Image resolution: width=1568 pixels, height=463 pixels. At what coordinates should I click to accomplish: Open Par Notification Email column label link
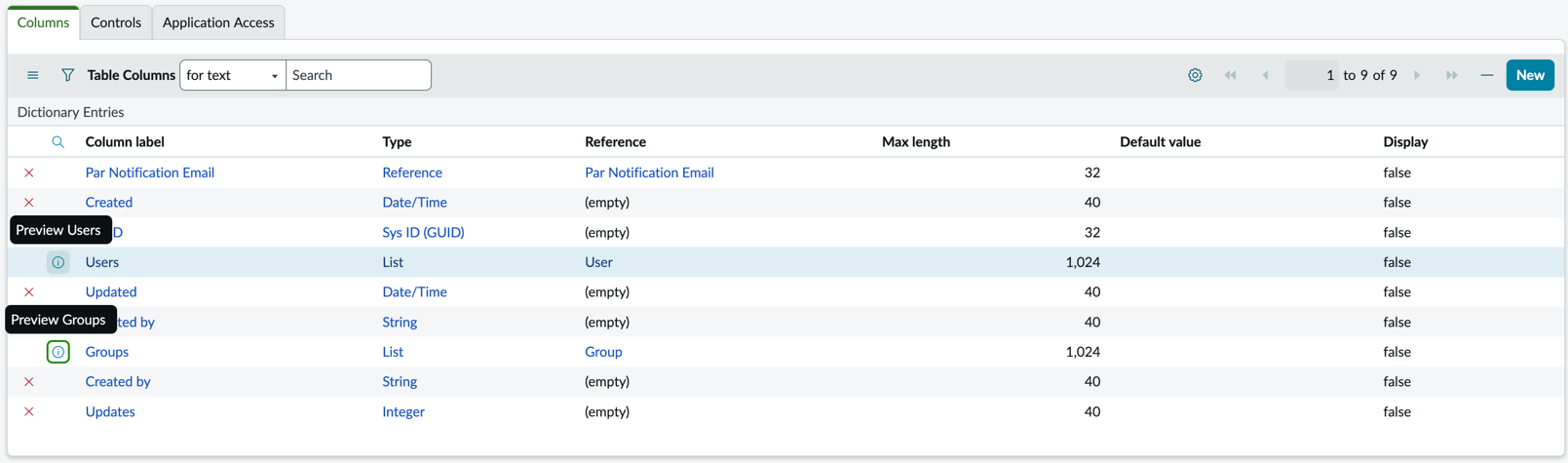point(150,173)
